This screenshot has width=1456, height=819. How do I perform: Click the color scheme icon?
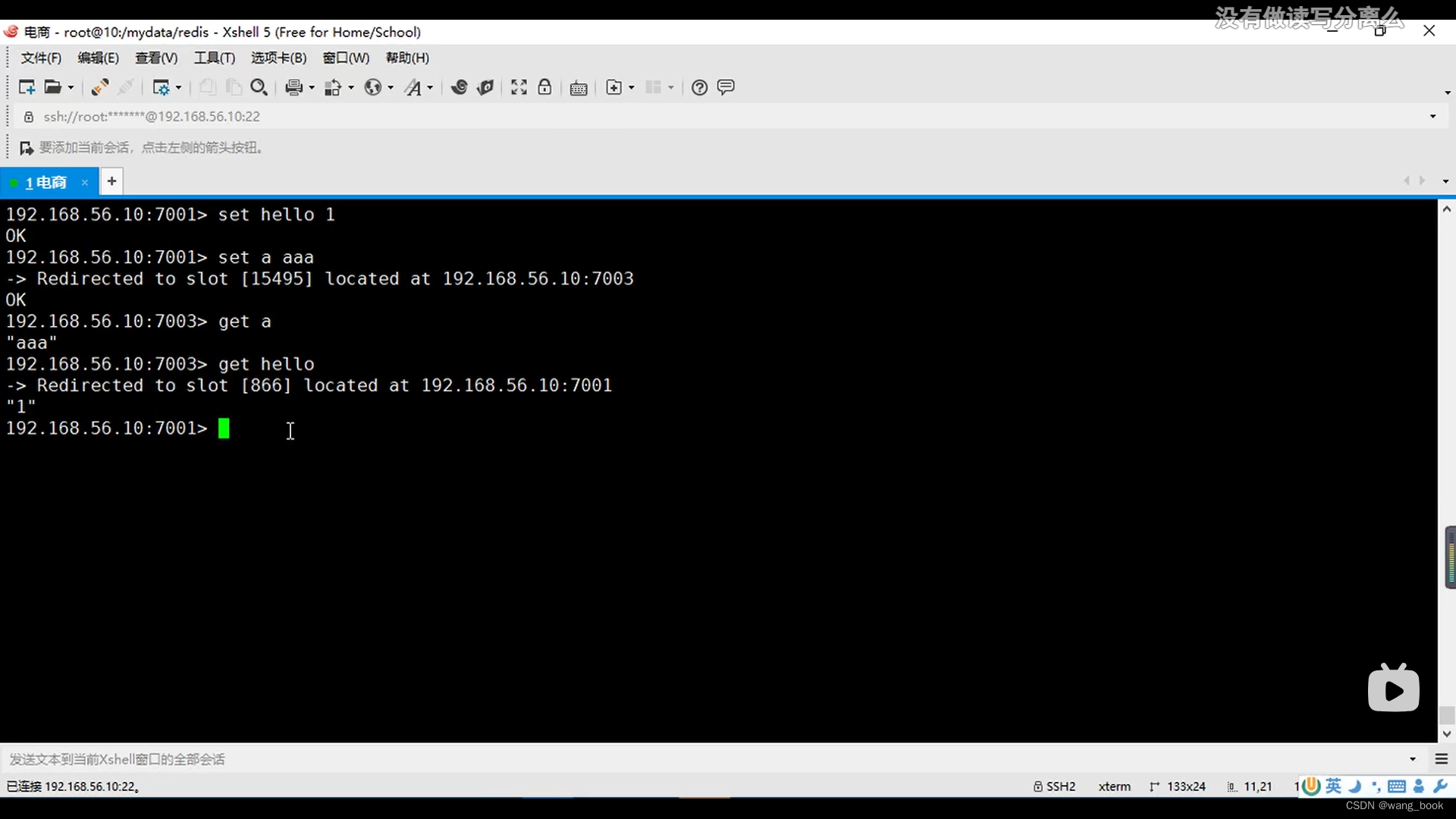point(333,87)
